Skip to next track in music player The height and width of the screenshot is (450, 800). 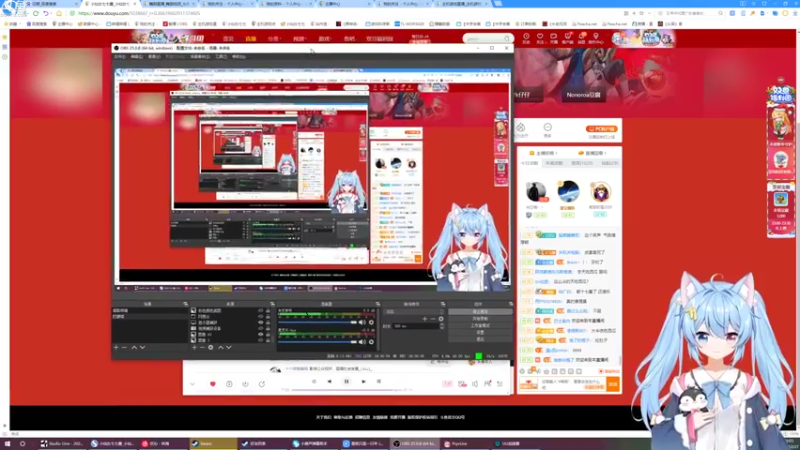363,381
